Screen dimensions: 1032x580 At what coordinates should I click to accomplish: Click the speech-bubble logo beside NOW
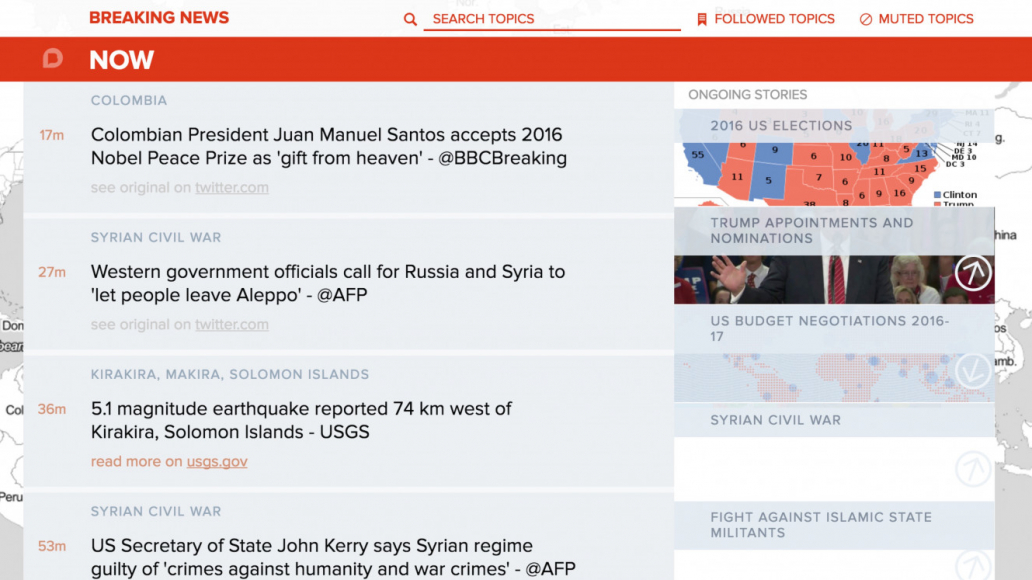[53, 59]
